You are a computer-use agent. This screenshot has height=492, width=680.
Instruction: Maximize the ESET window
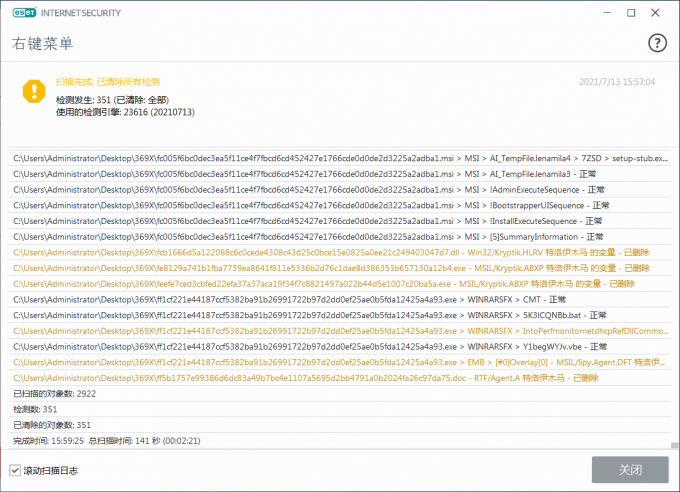(631, 13)
